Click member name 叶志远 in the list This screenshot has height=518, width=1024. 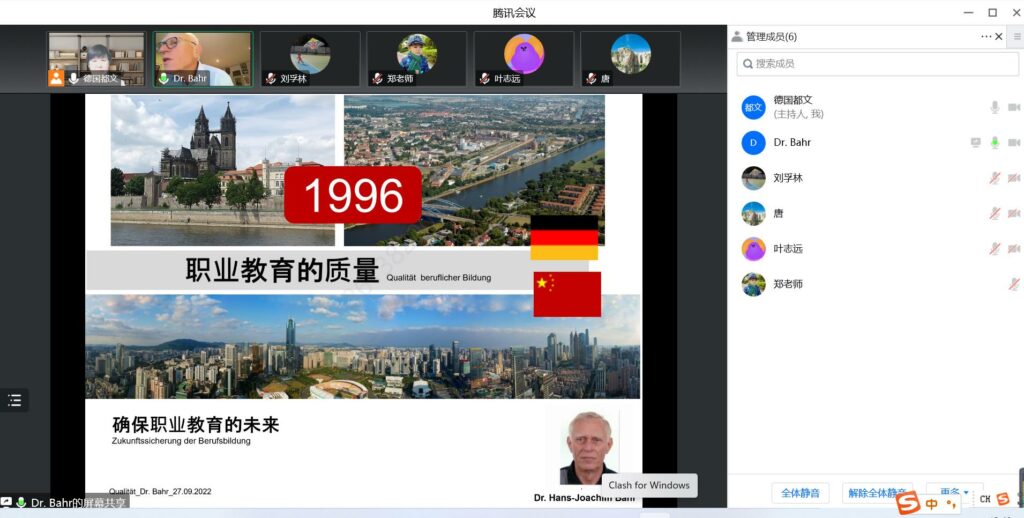(x=788, y=249)
